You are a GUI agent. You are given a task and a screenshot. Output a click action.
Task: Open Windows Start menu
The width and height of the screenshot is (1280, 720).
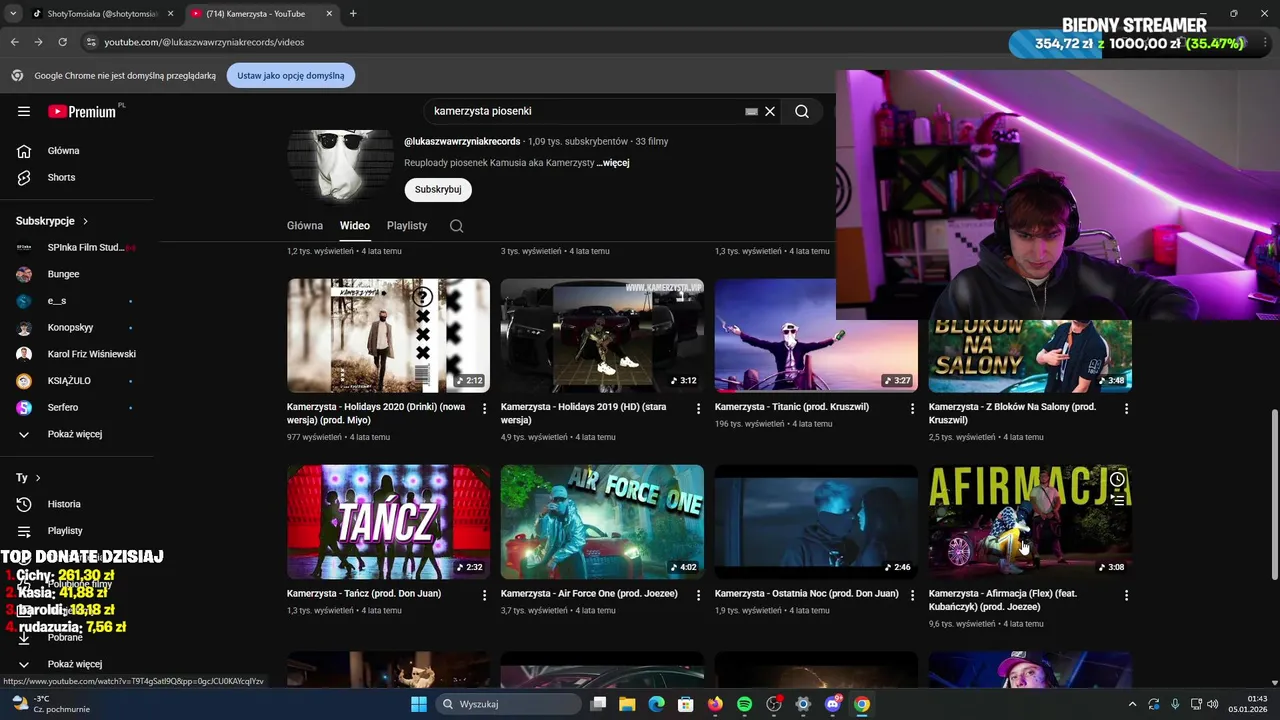419,704
